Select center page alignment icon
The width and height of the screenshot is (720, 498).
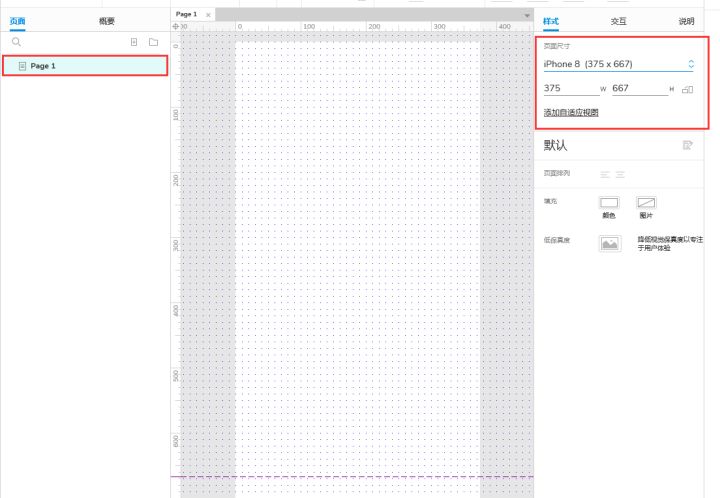[x=620, y=174]
